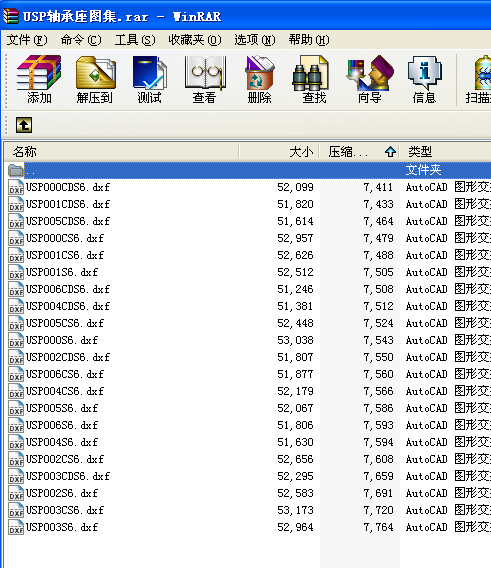491x568 pixels.
Task: Select file USP004CS6.dxf
Action: [x=65, y=391]
